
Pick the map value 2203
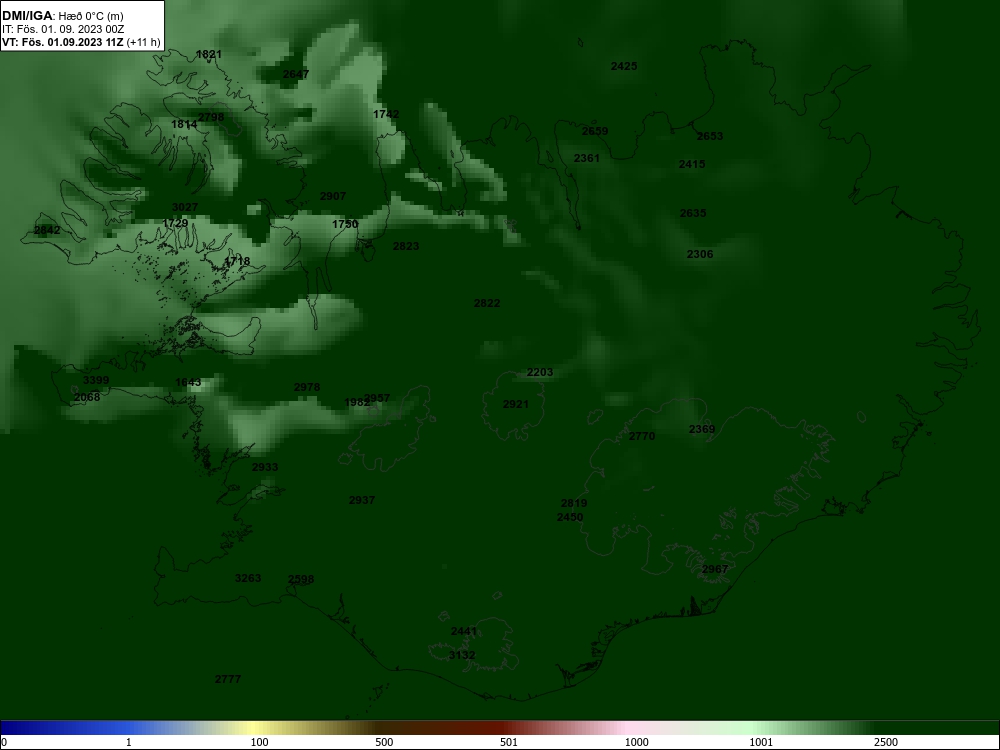[540, 372]
